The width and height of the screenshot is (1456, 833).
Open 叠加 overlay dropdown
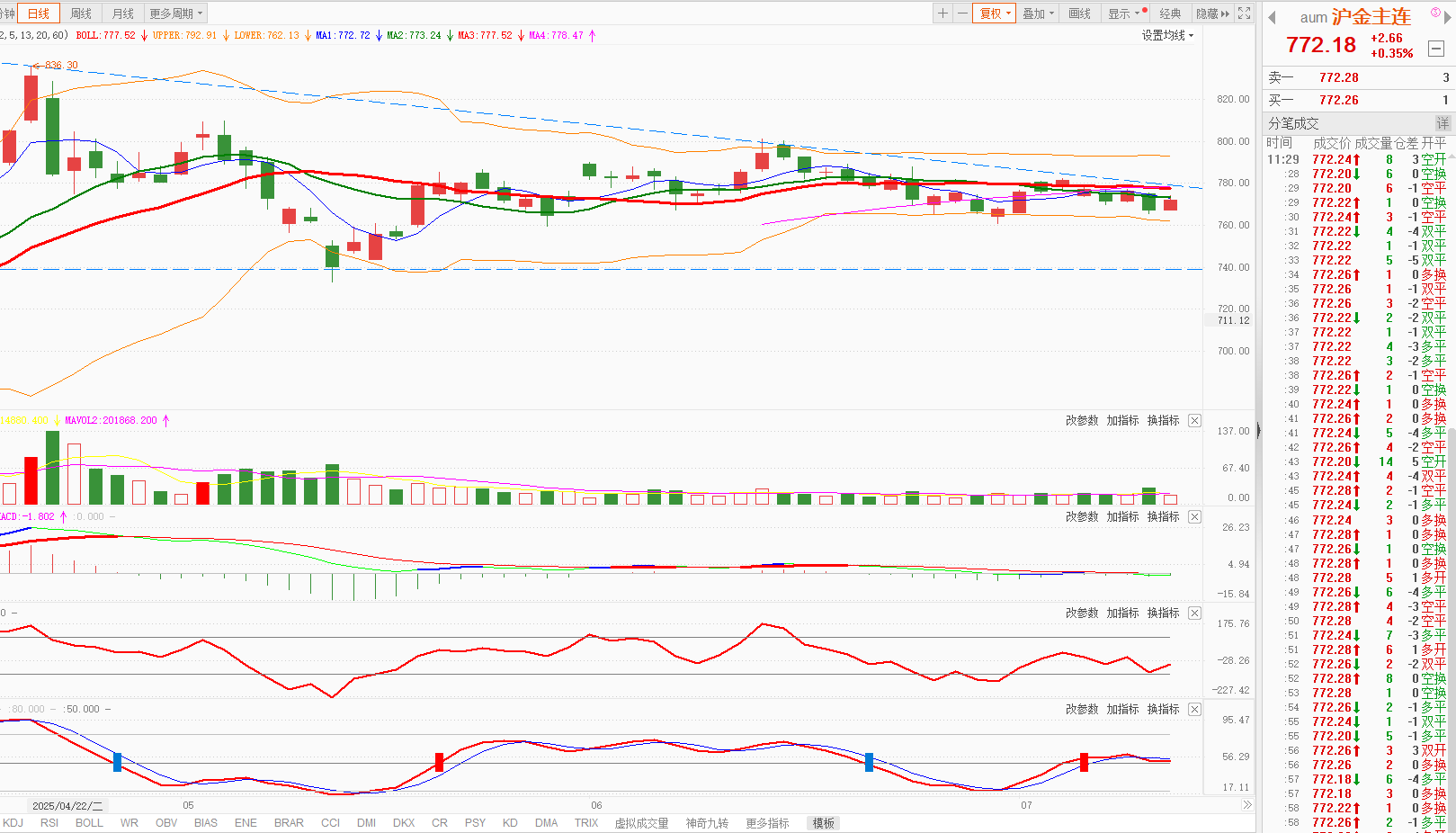click(x=1038, y=13)
